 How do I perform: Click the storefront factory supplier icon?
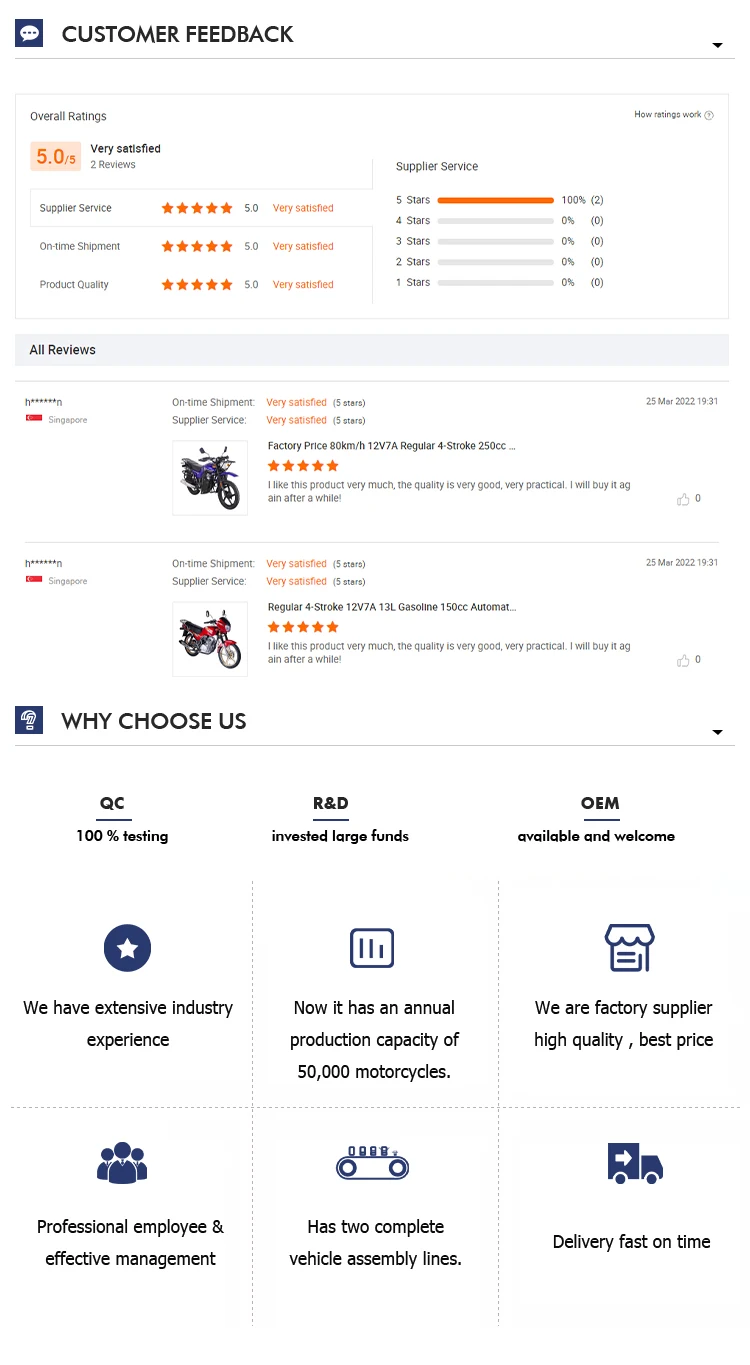tap(629, 948)
